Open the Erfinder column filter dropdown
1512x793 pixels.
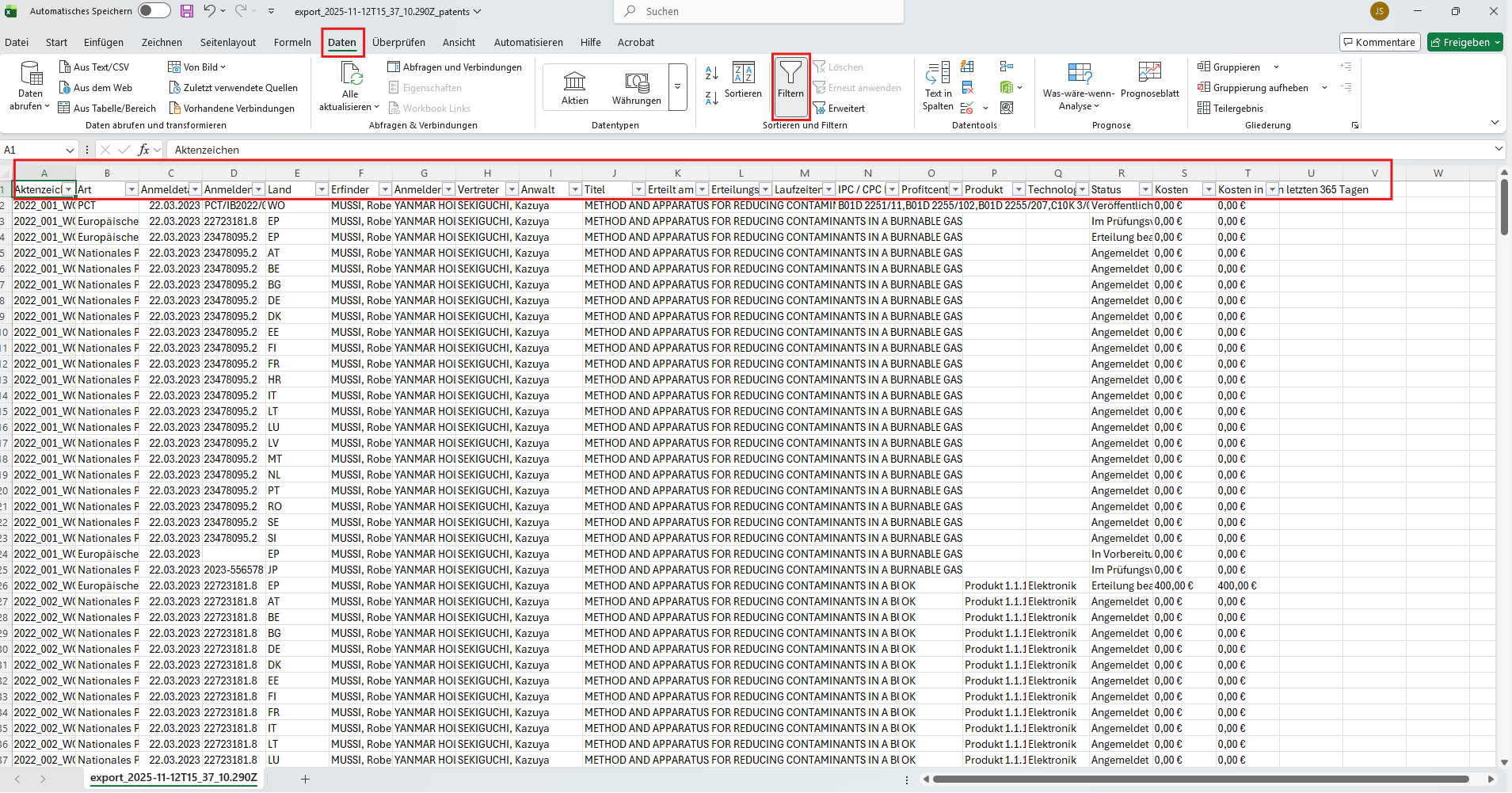point(385,189)
